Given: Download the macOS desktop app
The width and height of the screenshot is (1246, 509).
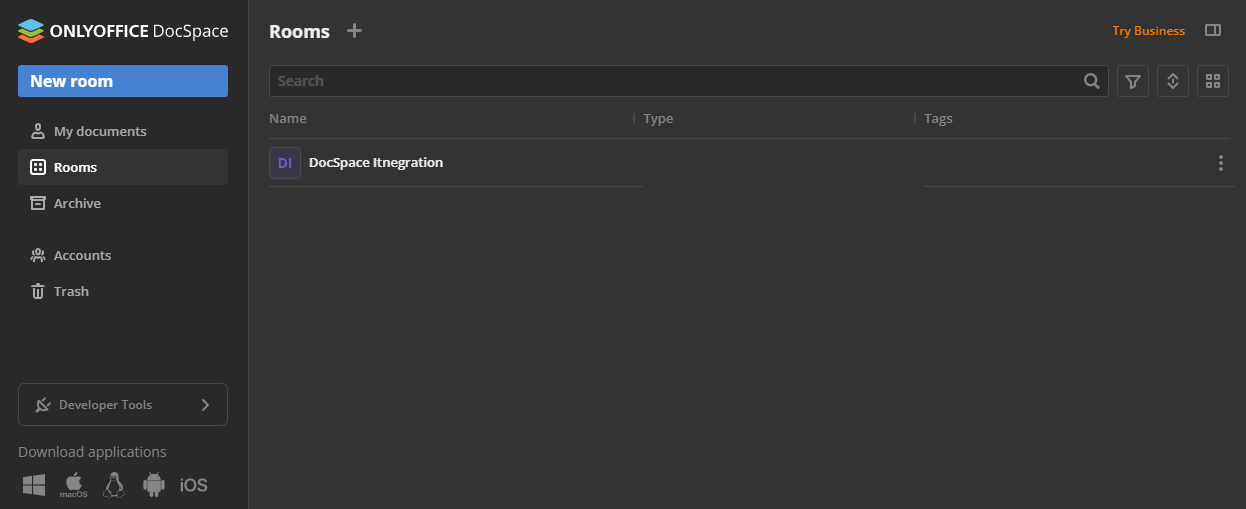Looking at the screenshot, I should point(74,485).
